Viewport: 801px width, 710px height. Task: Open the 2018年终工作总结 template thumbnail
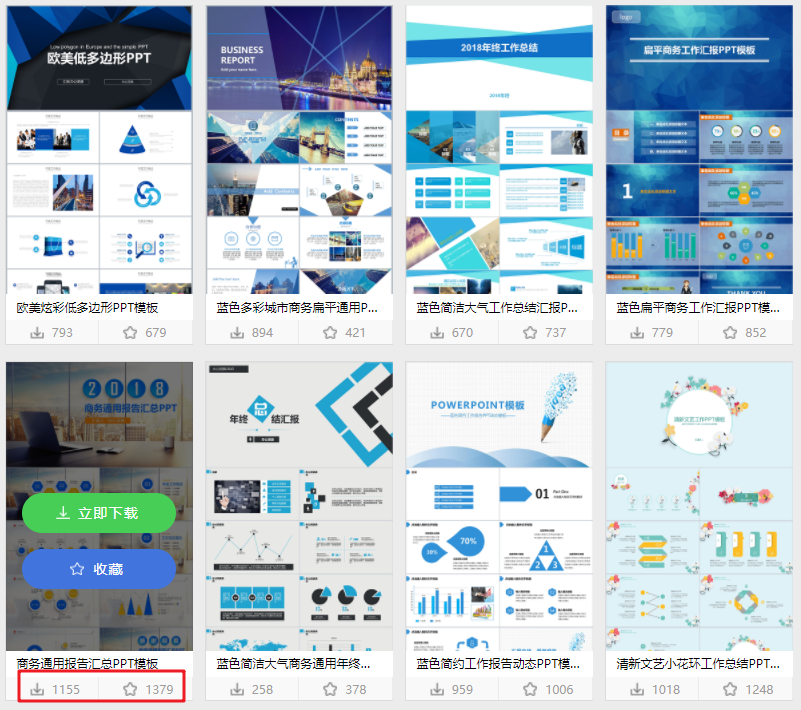[499, 150]
